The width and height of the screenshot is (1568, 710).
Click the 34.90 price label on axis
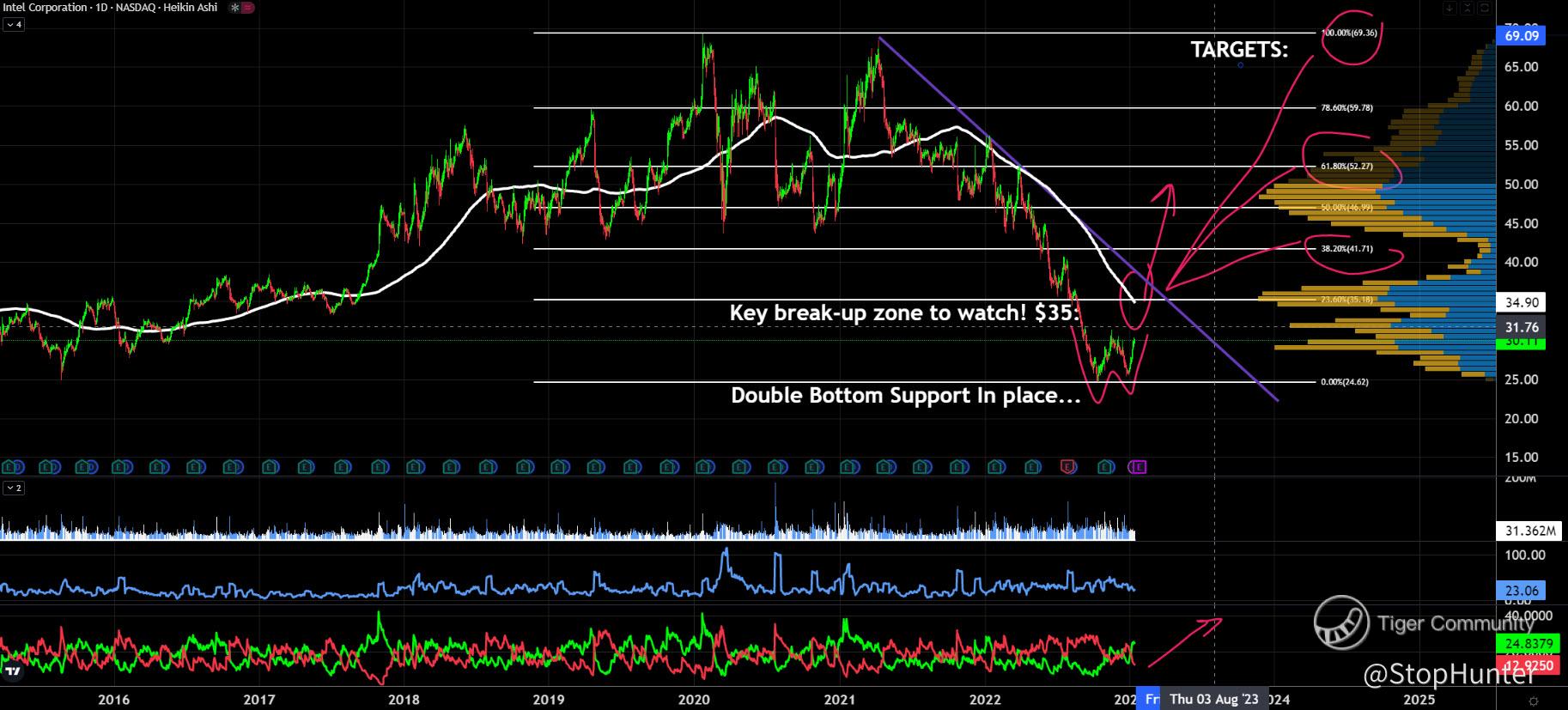pyautogui.click(x=1522, y=301)
